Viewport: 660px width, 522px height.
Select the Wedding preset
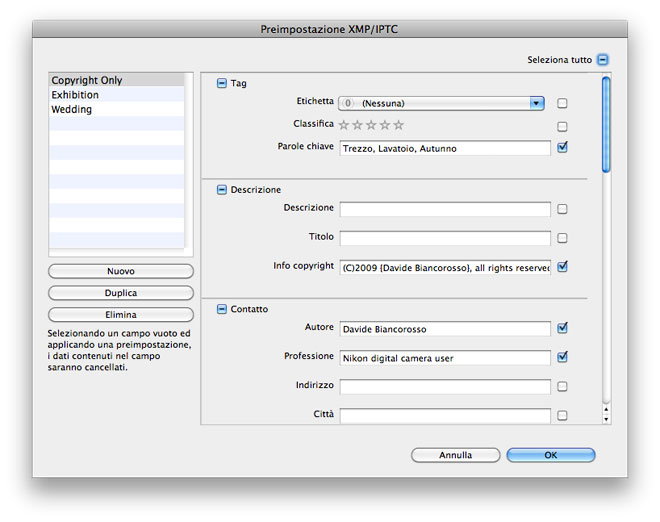click(x=117, y=109)
